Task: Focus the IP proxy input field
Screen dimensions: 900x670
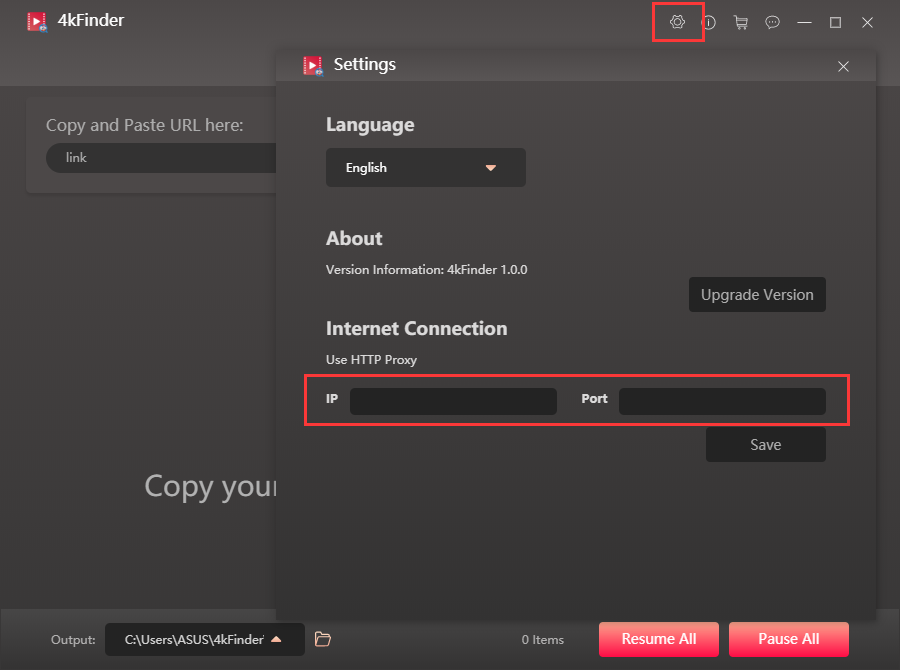Action: click(452, 401)
